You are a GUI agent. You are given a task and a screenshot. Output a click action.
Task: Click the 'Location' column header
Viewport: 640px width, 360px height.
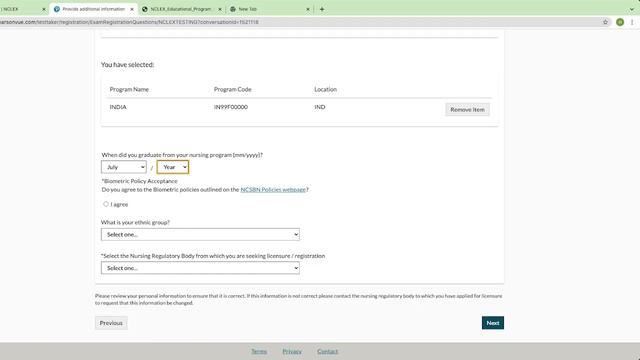325,89
